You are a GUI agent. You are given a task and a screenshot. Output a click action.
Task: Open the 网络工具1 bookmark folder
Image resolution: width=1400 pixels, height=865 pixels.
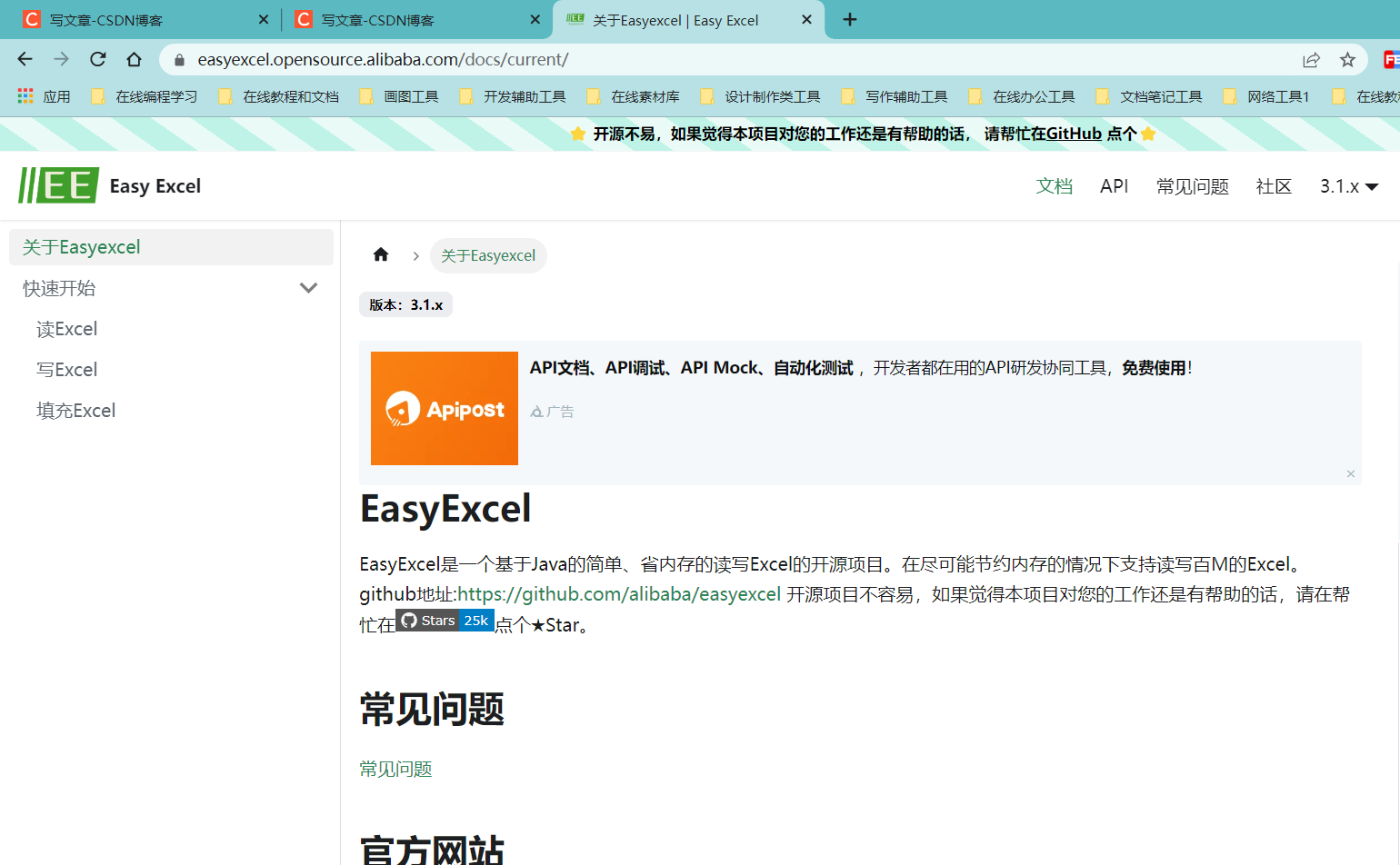(1267, 96)
